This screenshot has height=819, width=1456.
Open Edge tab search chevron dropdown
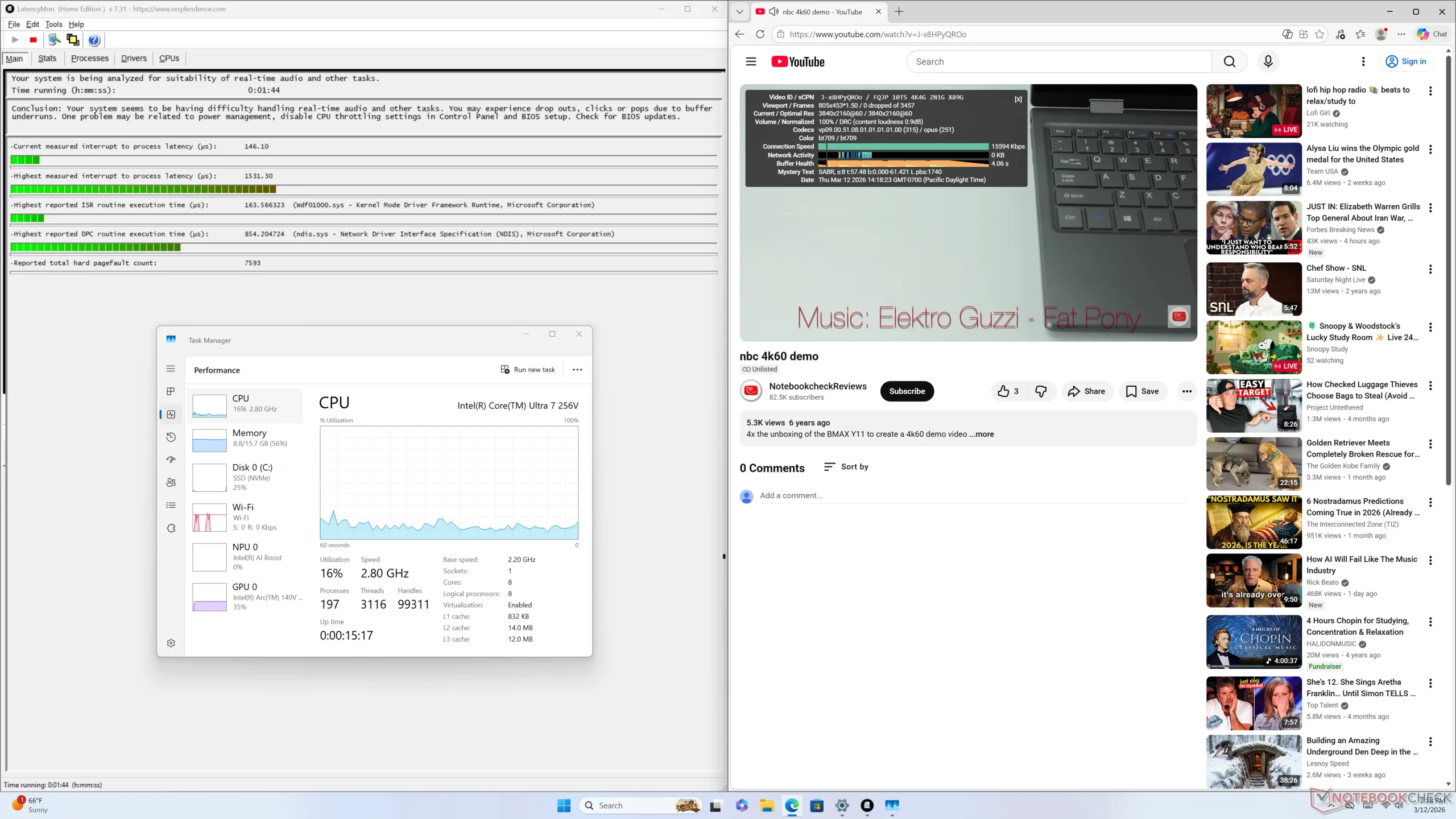739,11
